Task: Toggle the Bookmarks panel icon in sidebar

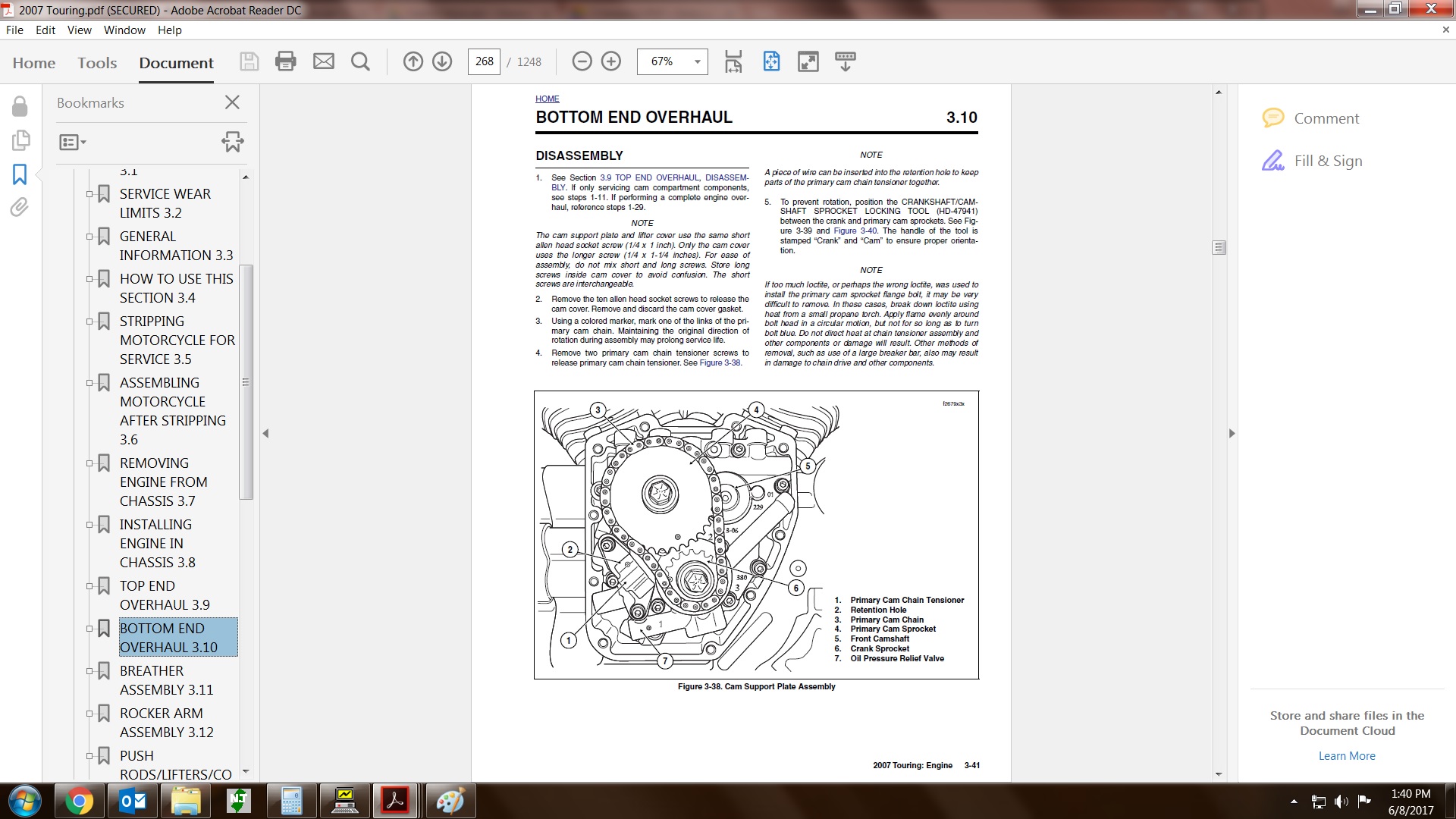Action: click(x=20, y=174)
